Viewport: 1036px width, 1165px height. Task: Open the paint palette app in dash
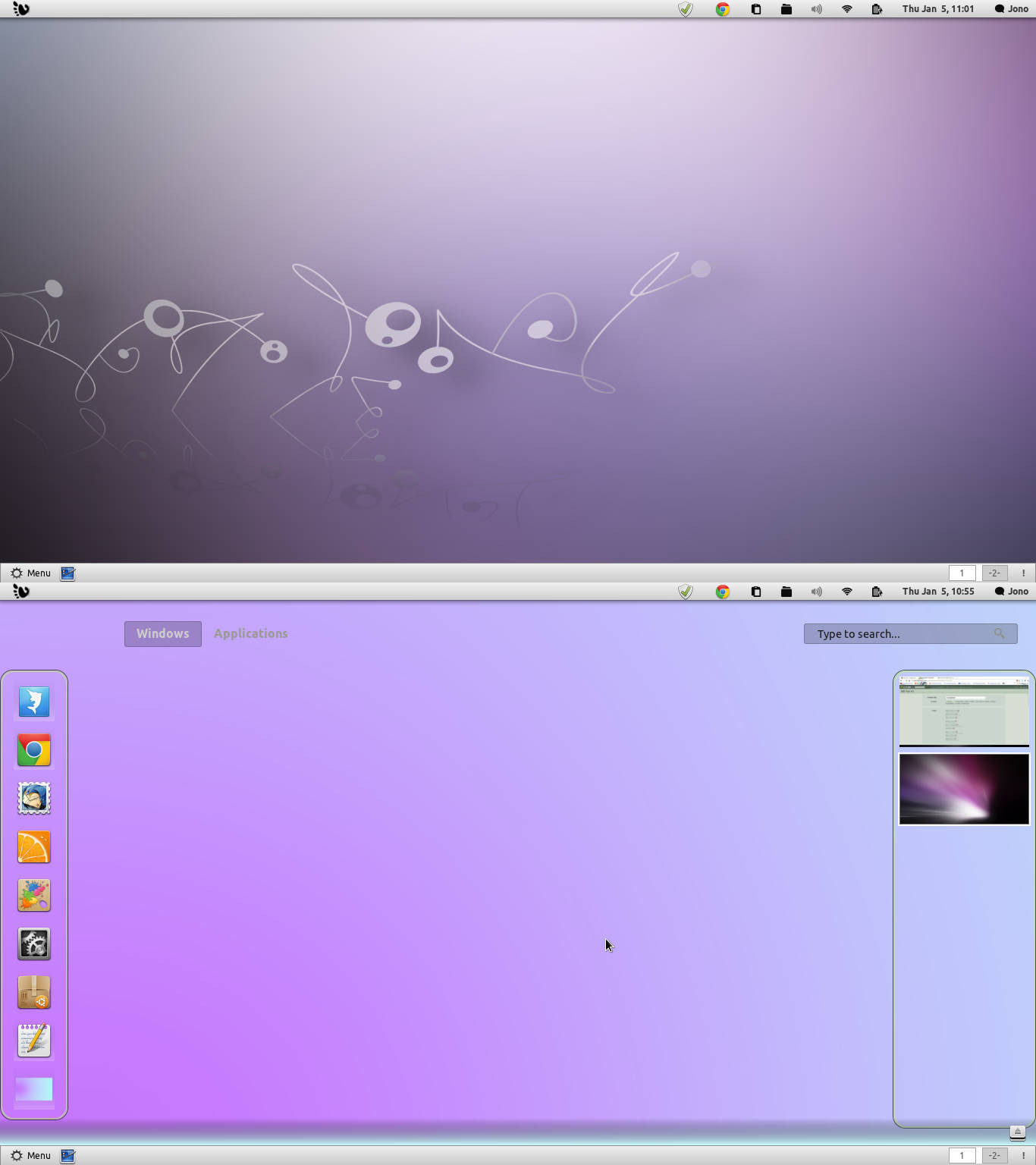(x=34, y=896)
